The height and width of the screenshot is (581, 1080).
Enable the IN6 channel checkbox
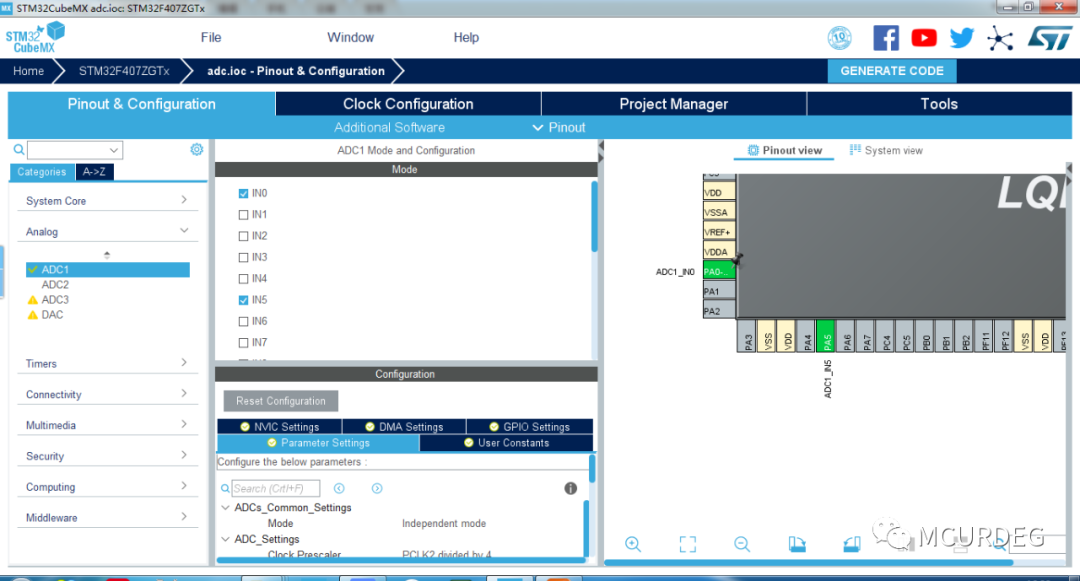click(x=243, y=321)
